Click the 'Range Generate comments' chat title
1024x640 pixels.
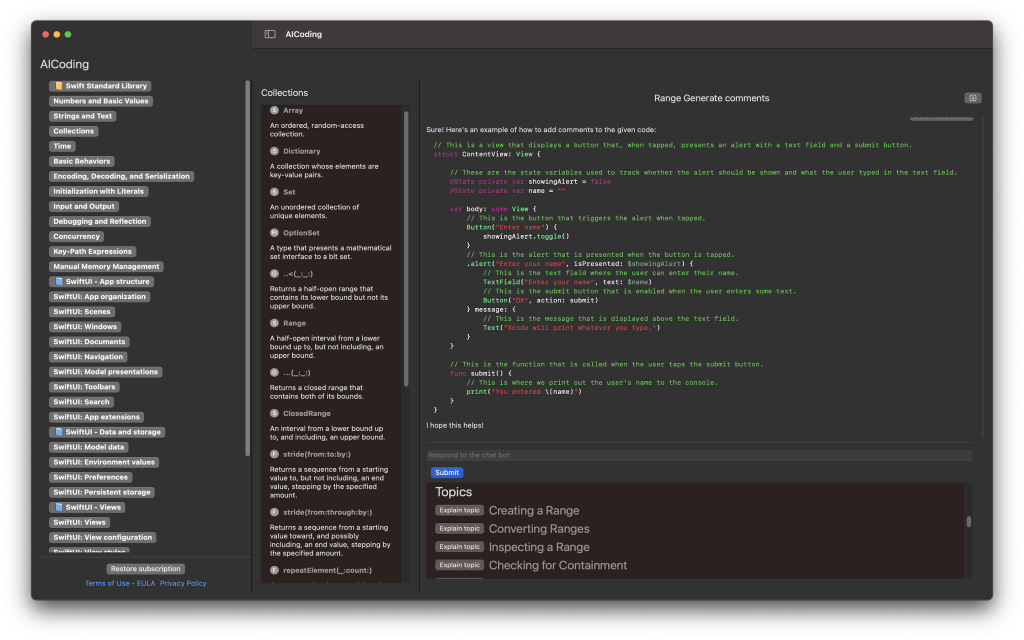click(x=711, y=98)
